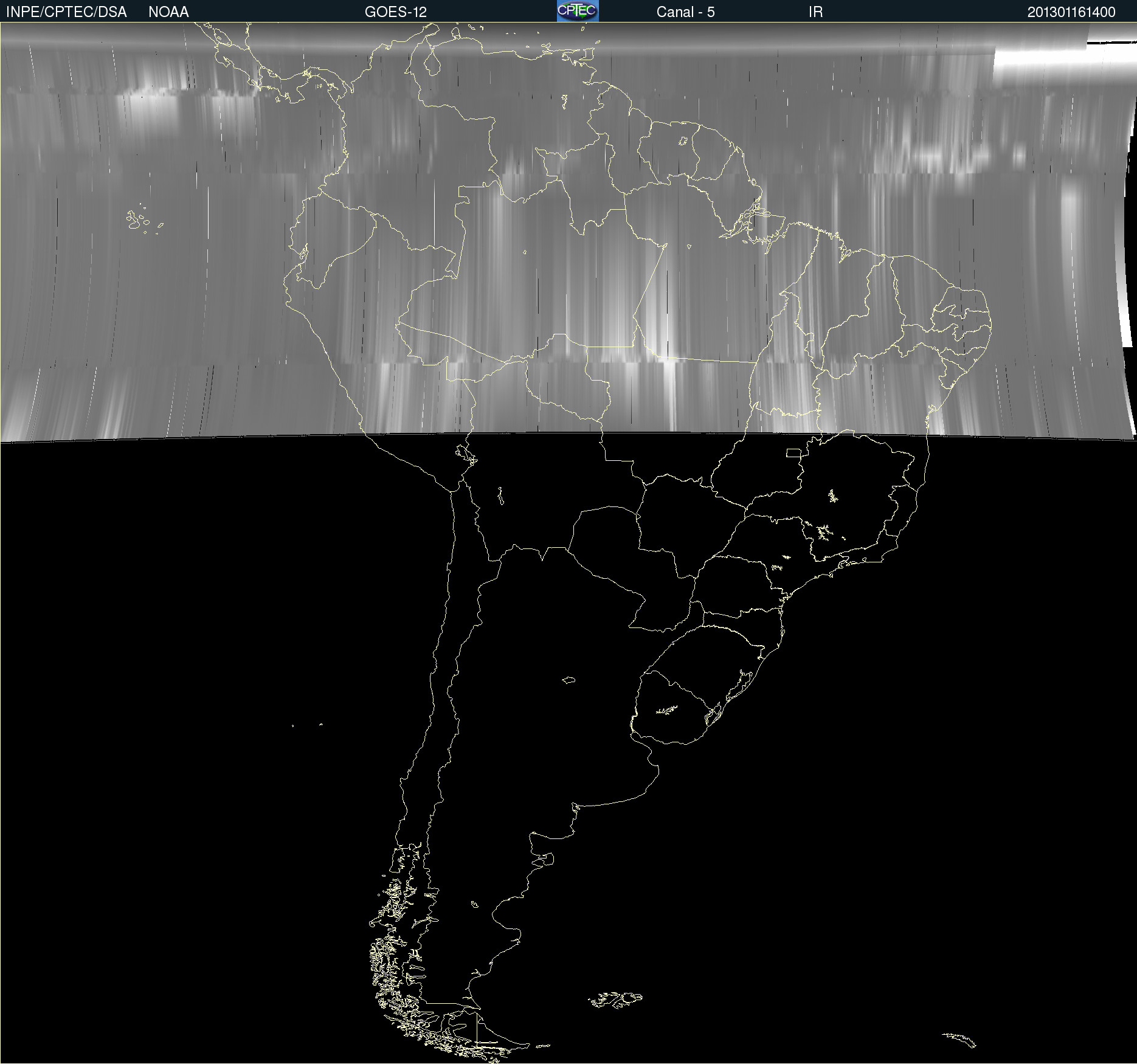This screenshot has height=1064, width=1137.
Task: Click the IR label in the header
Action: (815, 12)
